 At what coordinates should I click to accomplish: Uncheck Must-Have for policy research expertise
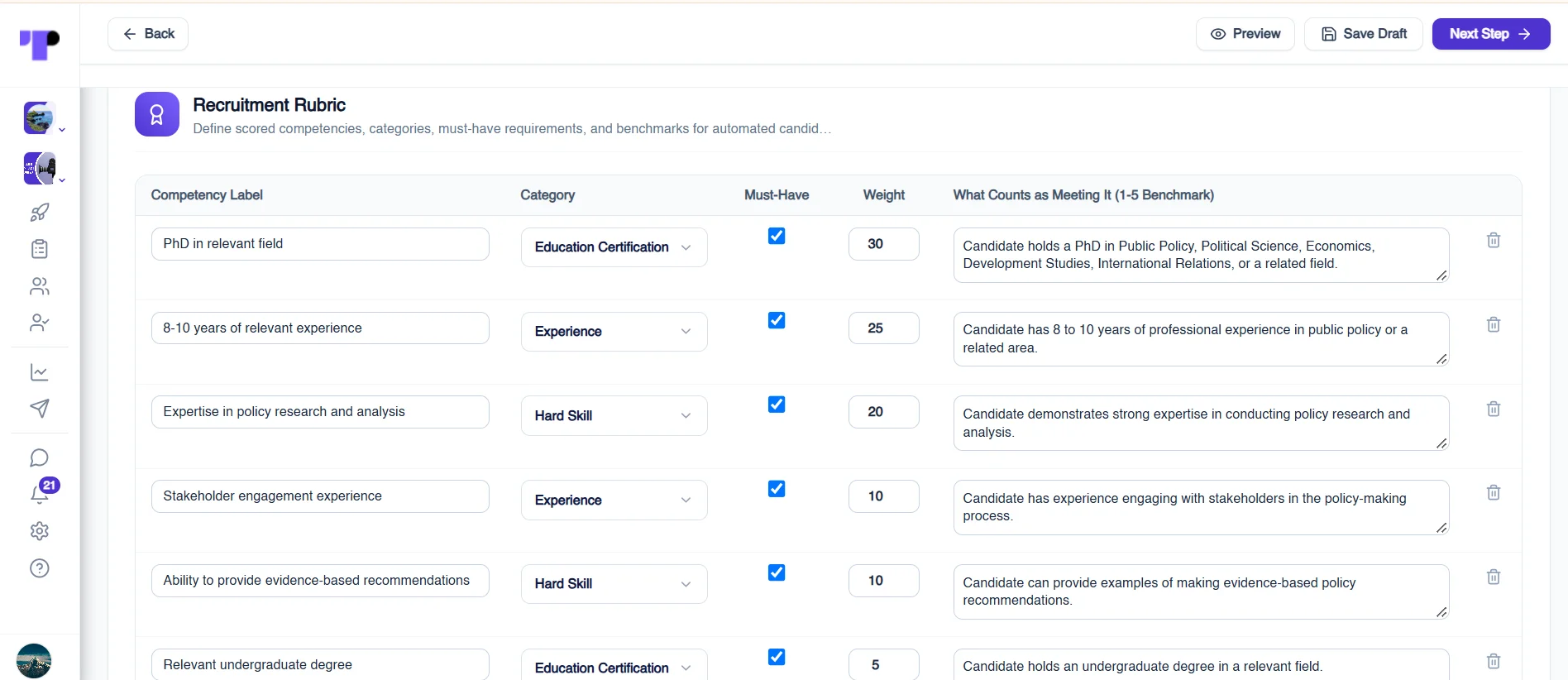(x=777, y=405)
